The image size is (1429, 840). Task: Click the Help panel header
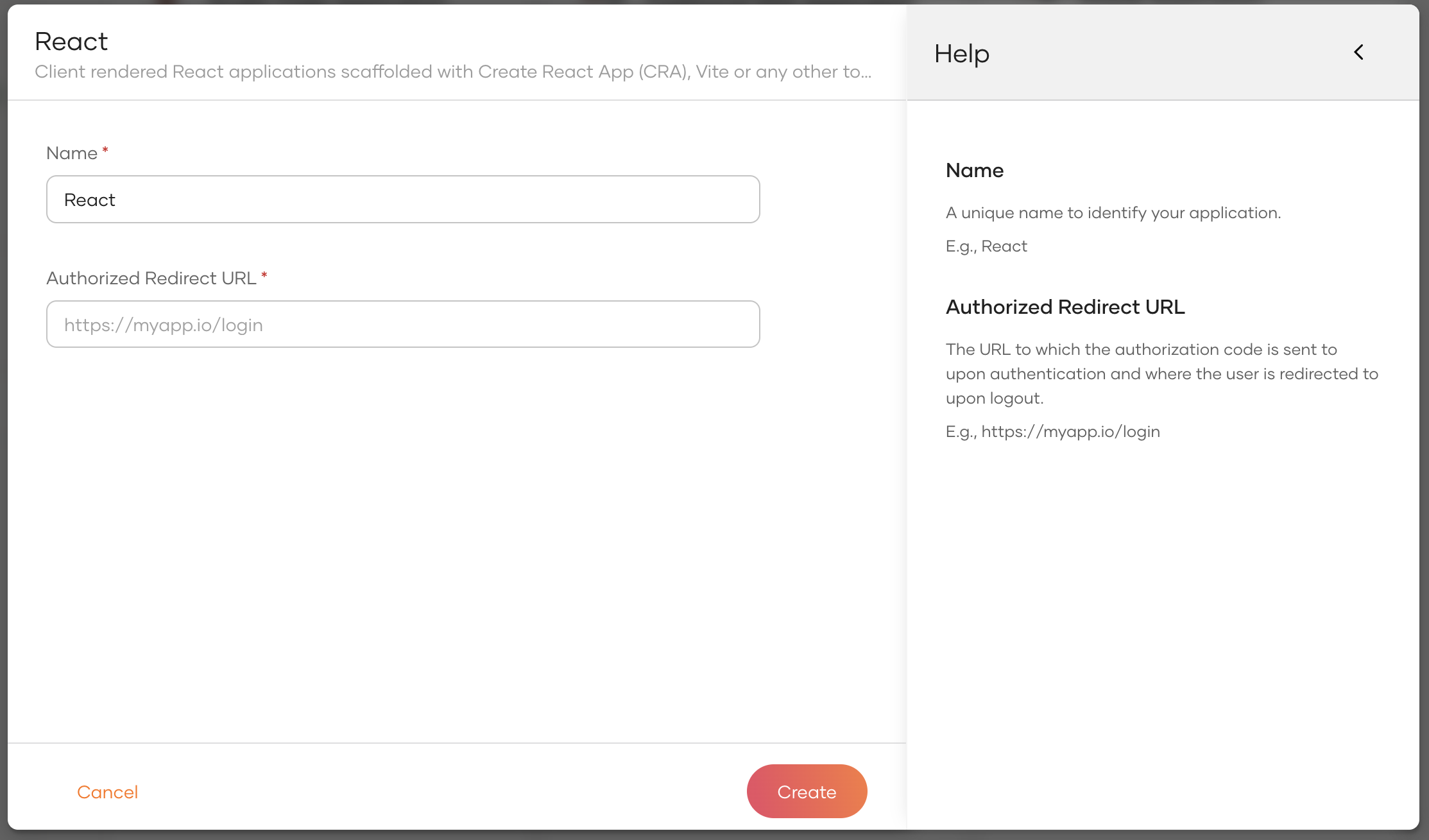[x=961, y=54]
